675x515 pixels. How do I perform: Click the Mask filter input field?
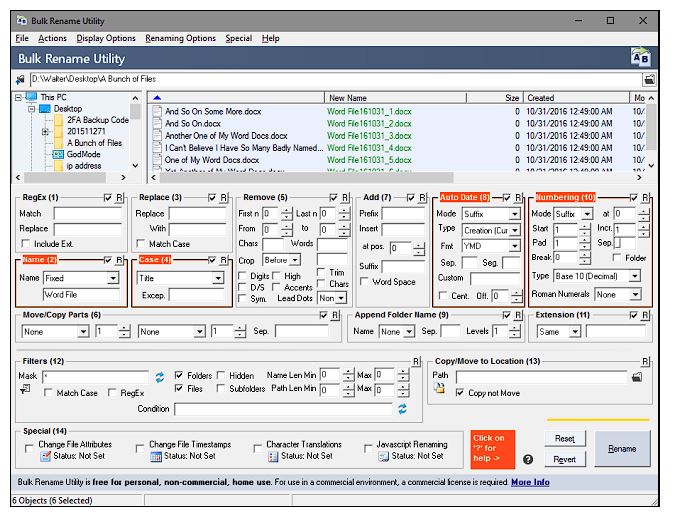click(x=96, y=377)
